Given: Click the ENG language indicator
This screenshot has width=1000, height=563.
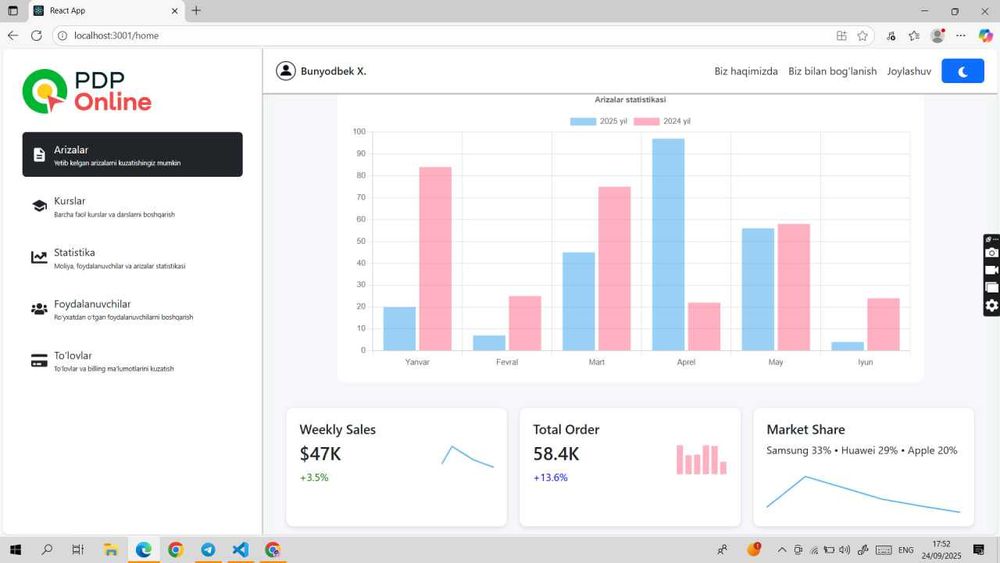Looking at the screenshot, I should [906, 550].
